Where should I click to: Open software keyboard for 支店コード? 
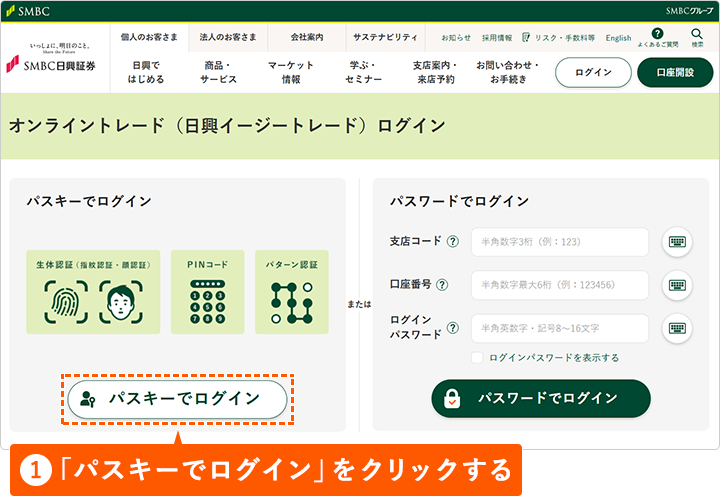(677, 242)
